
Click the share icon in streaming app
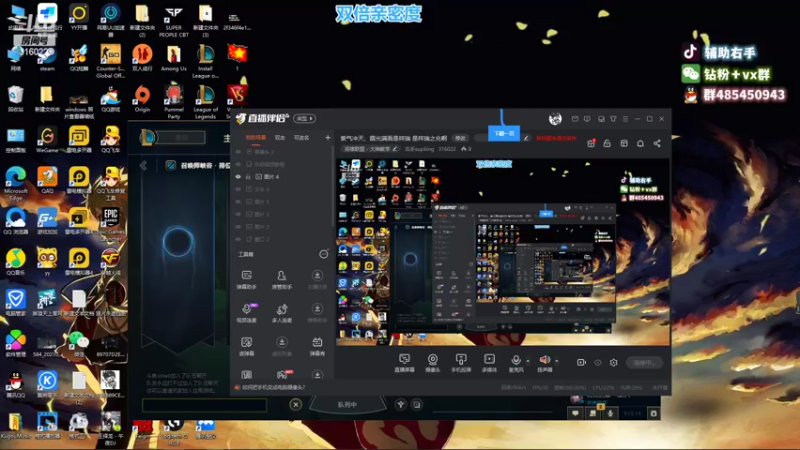[x=657, y=143]
